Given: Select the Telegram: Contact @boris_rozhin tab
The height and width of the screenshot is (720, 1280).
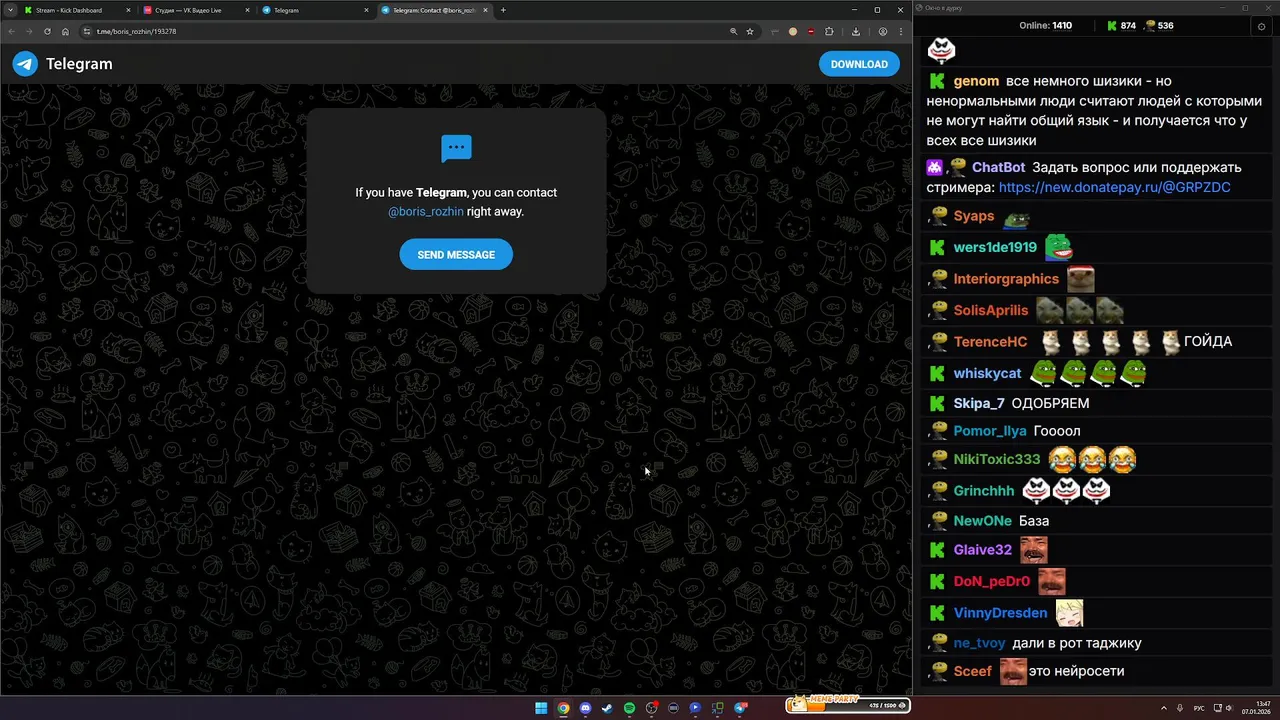Looking at the screenshot, I should (435, 10).
